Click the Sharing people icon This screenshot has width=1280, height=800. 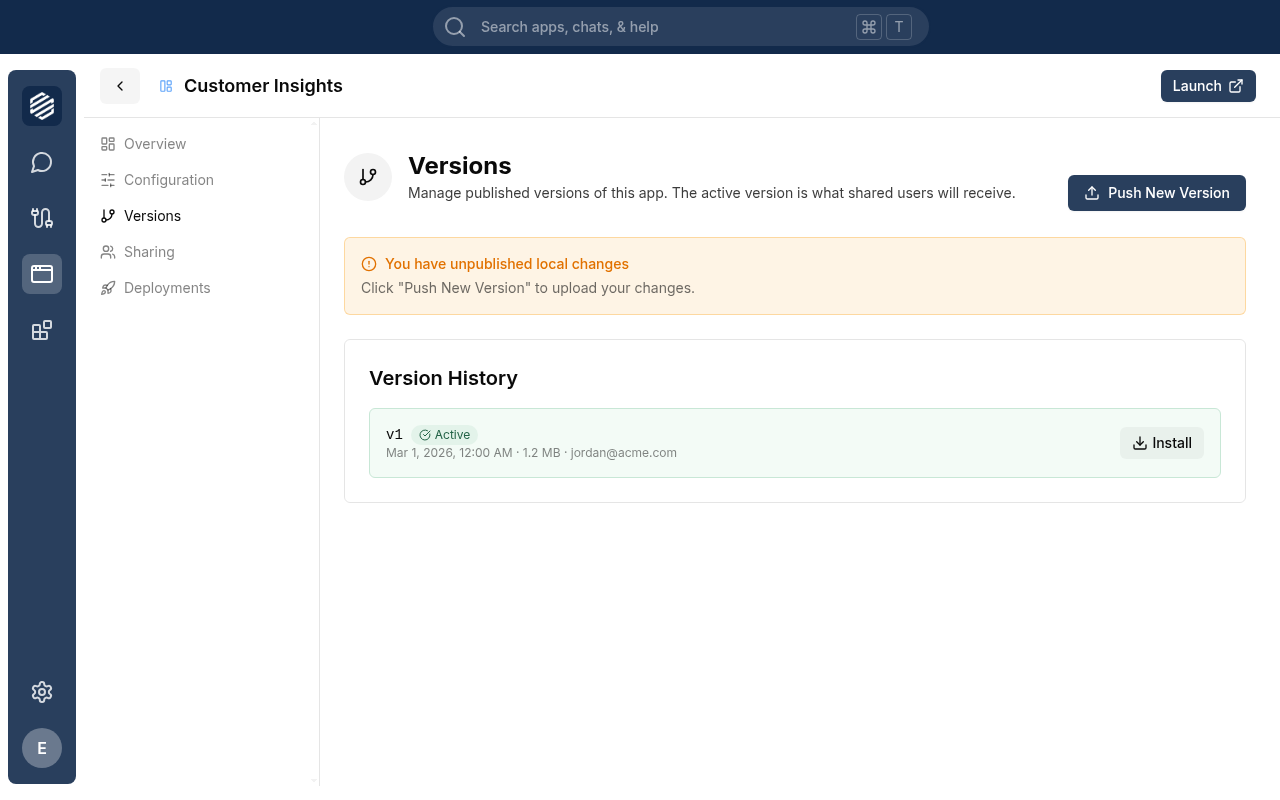coord(108,252)
